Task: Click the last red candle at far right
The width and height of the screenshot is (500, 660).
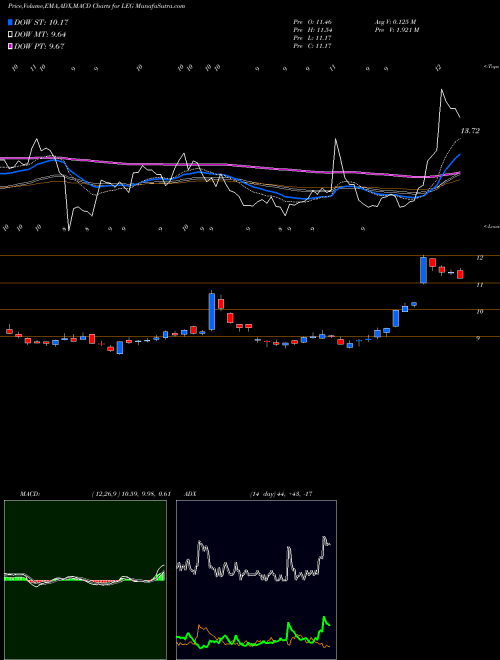Action: [460, 274]
